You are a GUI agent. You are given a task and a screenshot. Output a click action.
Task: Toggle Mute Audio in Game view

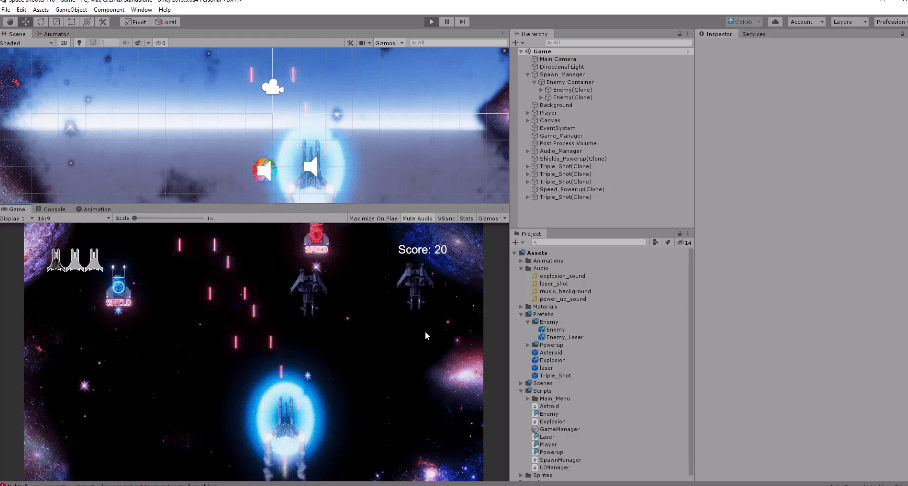[419, 218]
